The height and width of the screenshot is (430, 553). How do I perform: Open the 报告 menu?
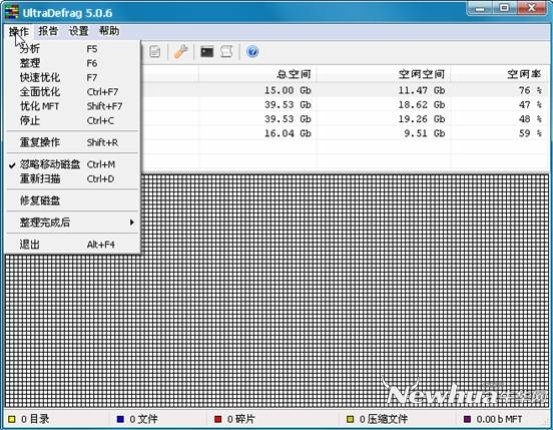click(48, 31)
